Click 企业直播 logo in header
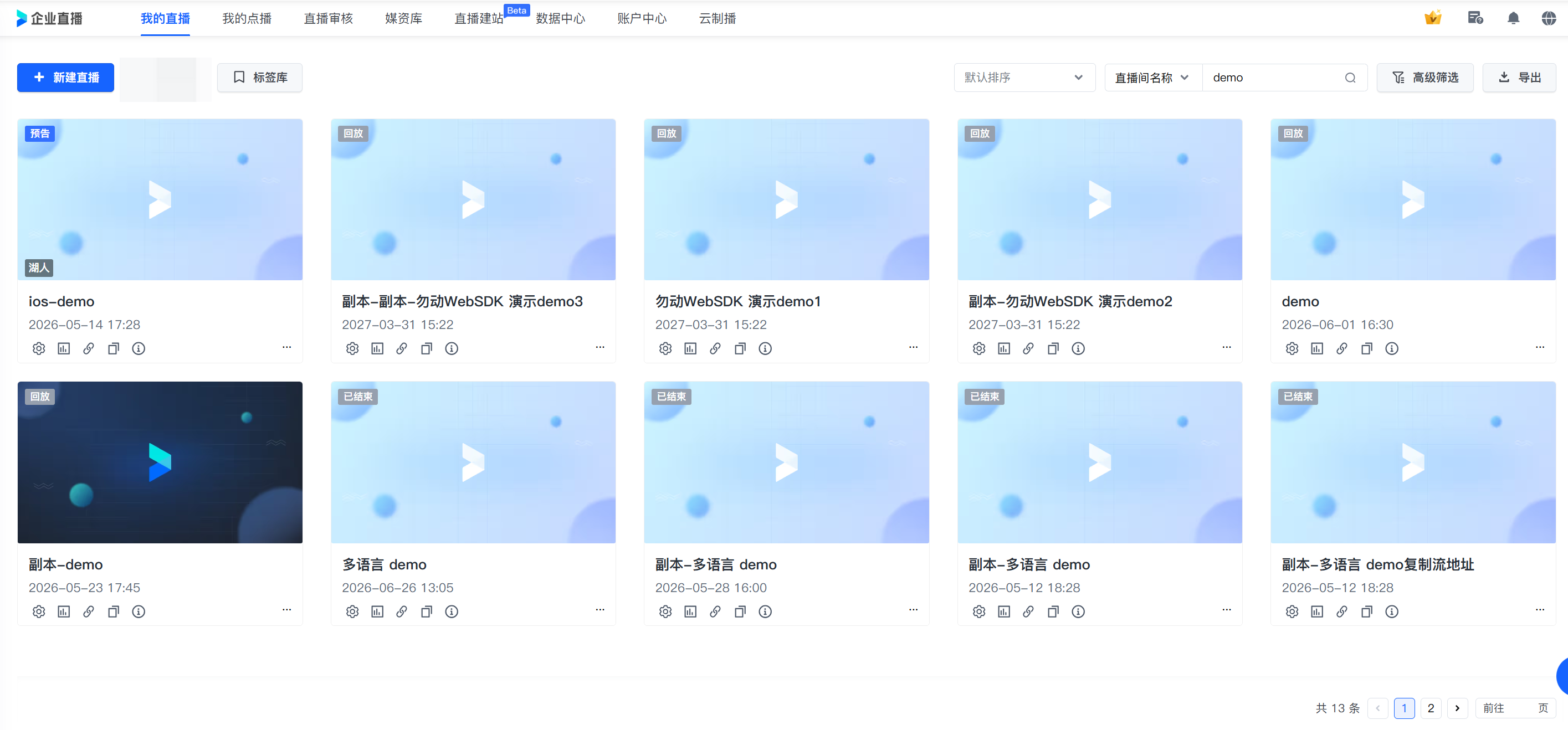1568x730 pixels. coord(49,18)
